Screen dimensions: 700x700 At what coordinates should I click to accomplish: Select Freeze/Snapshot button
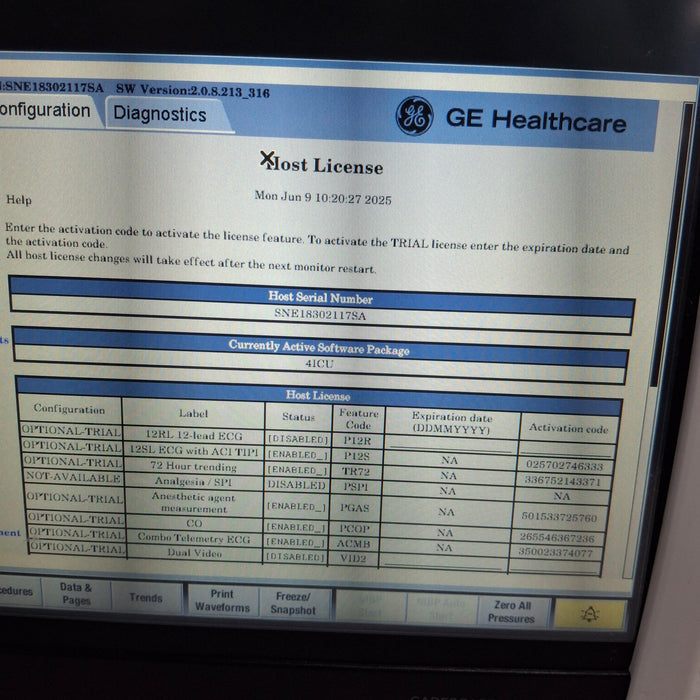pos(293,604)
